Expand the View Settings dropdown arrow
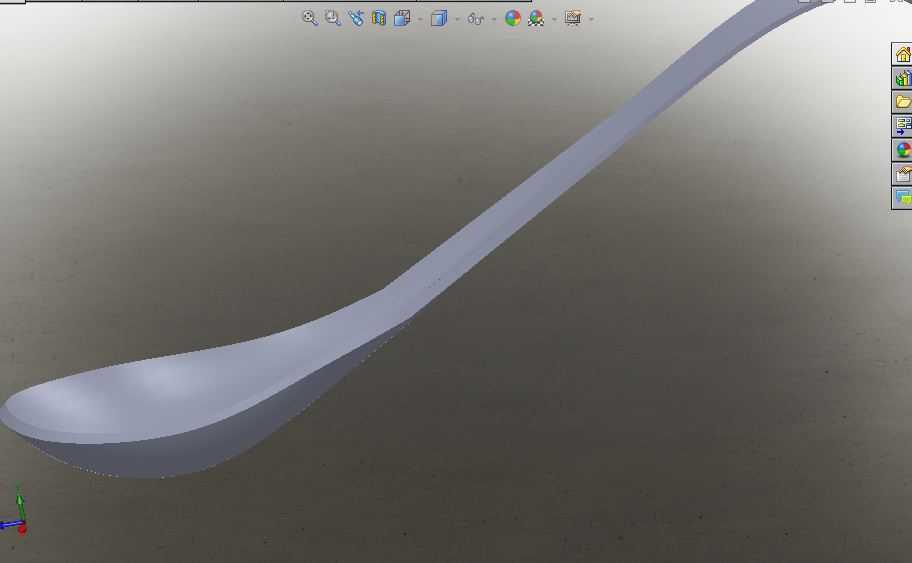The height and width of the screenshot is (563, 912). (x=592, y=19)
